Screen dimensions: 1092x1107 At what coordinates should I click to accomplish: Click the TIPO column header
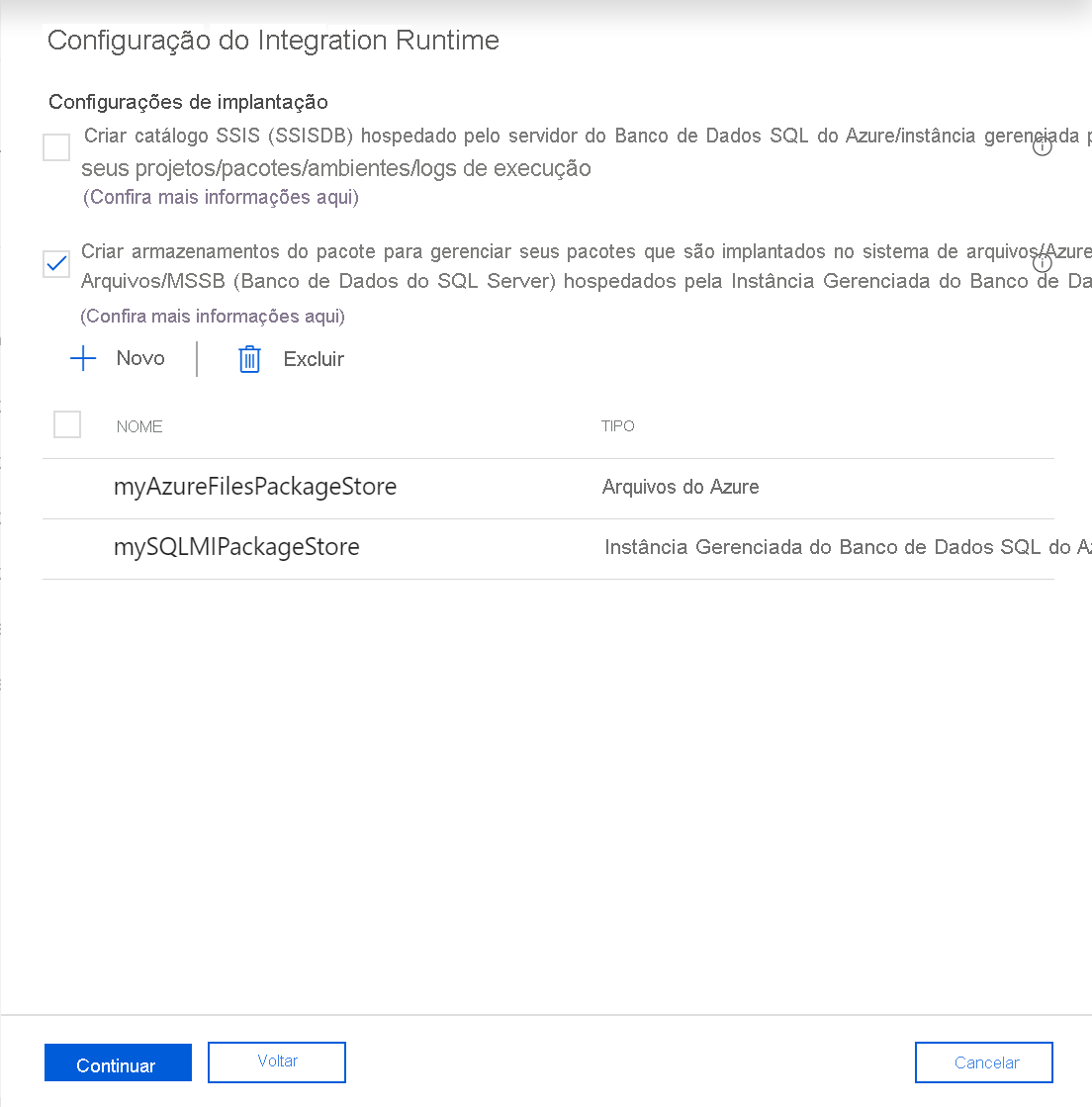pyautogui.click(x=618, y=425)
